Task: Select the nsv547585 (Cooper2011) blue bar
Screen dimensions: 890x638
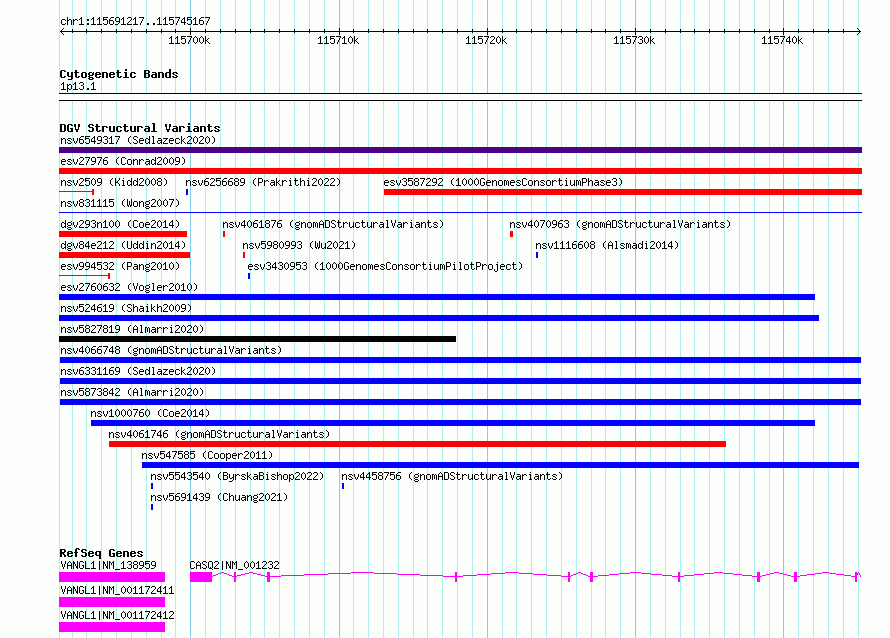Action: pyautogui.click(x=500, y=465)
